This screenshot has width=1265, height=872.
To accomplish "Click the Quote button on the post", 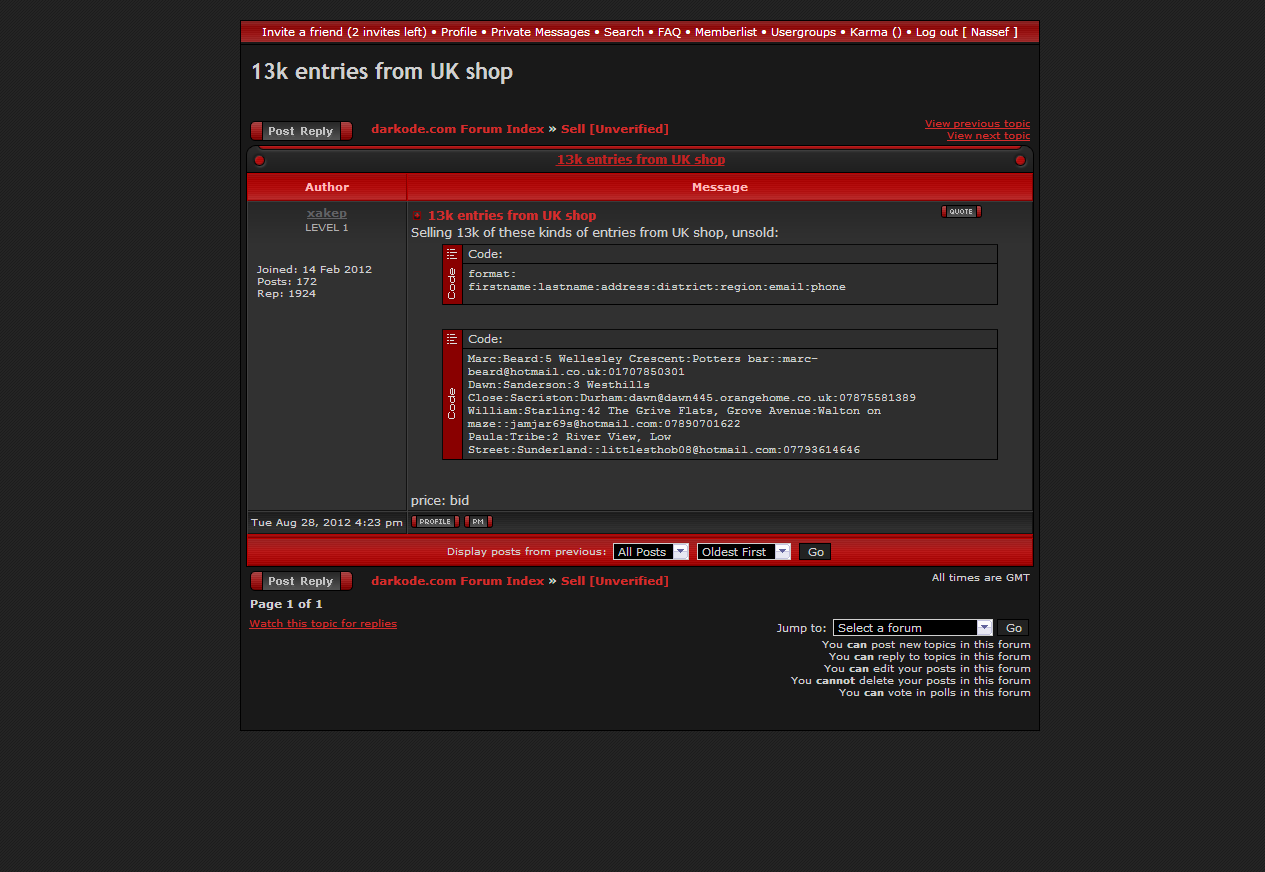I will tap(960, 212).
